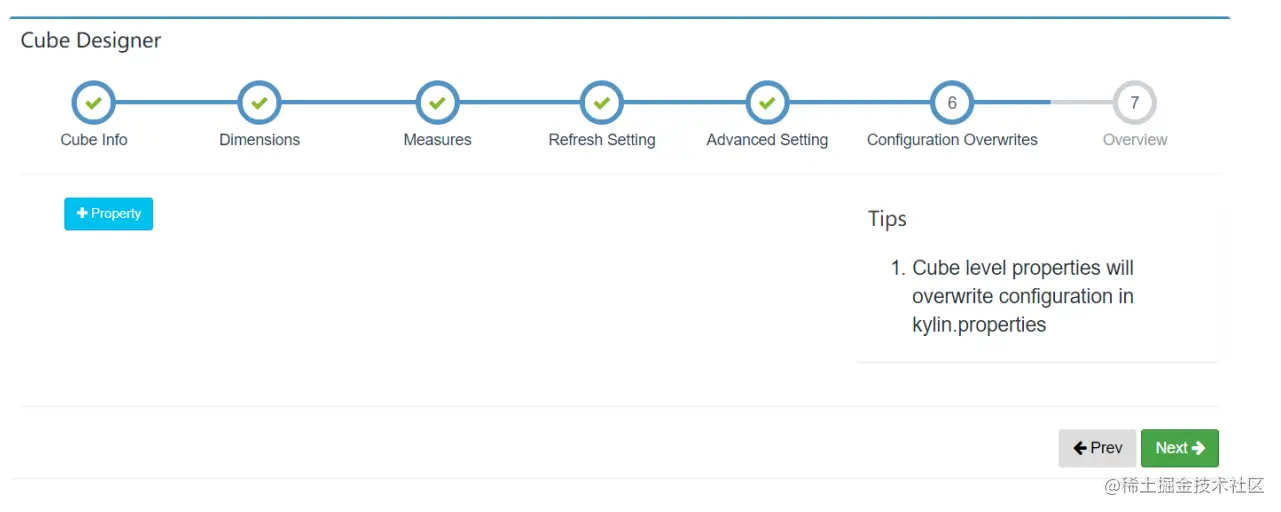Select the Refresh Setting label
The width and height of the screenshot is (1281, 512).
click(x=602, y=140)
